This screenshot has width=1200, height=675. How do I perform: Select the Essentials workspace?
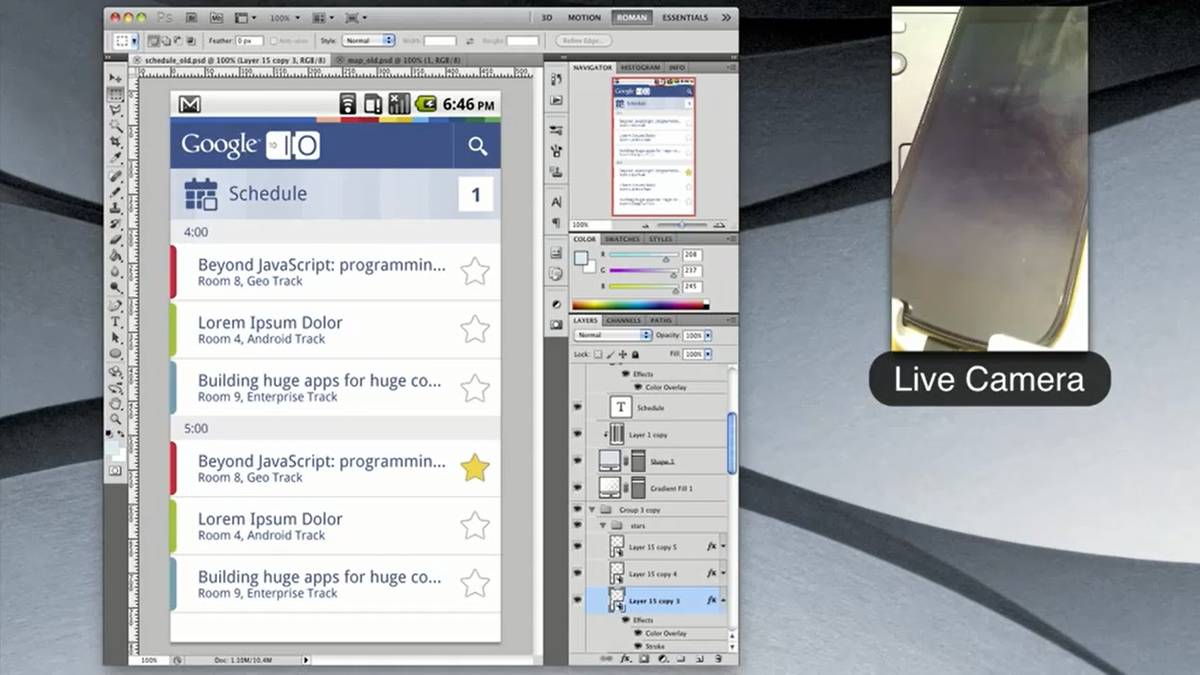coord(685,17)
